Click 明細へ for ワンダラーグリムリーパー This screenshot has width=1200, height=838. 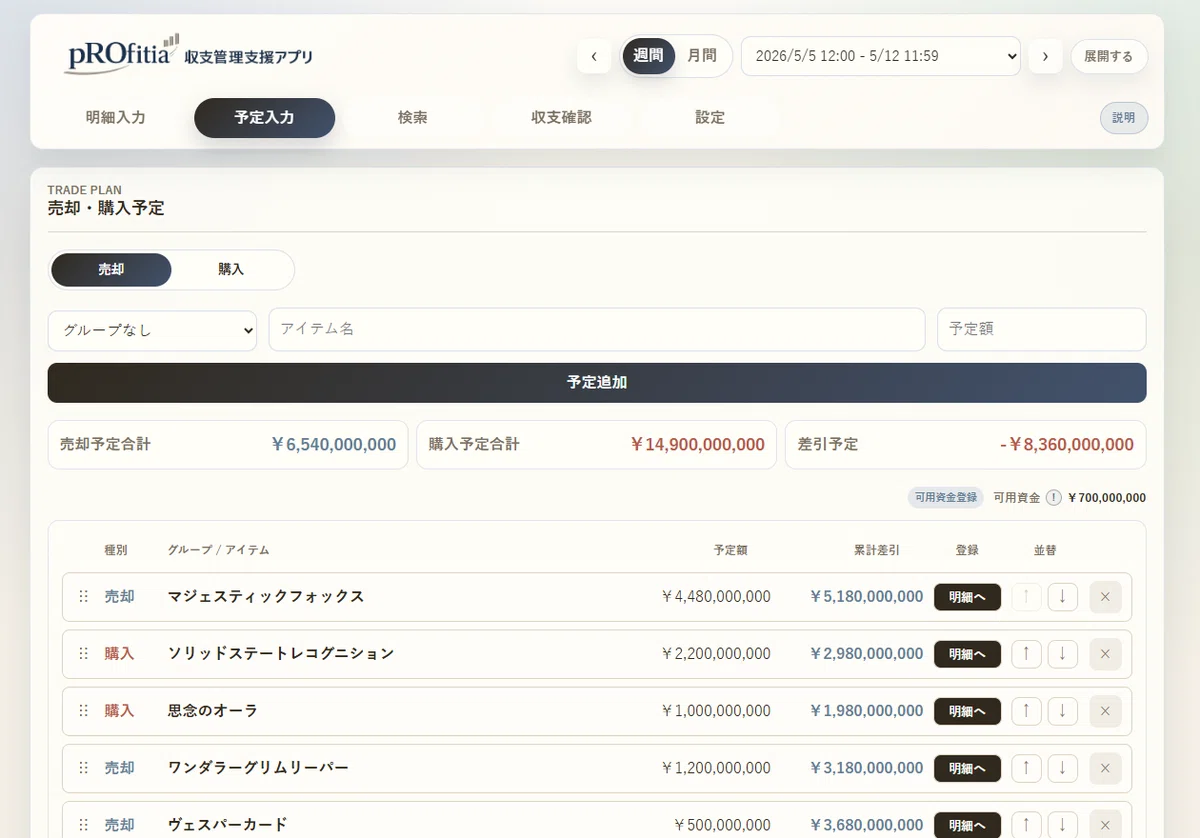[967, 768]
